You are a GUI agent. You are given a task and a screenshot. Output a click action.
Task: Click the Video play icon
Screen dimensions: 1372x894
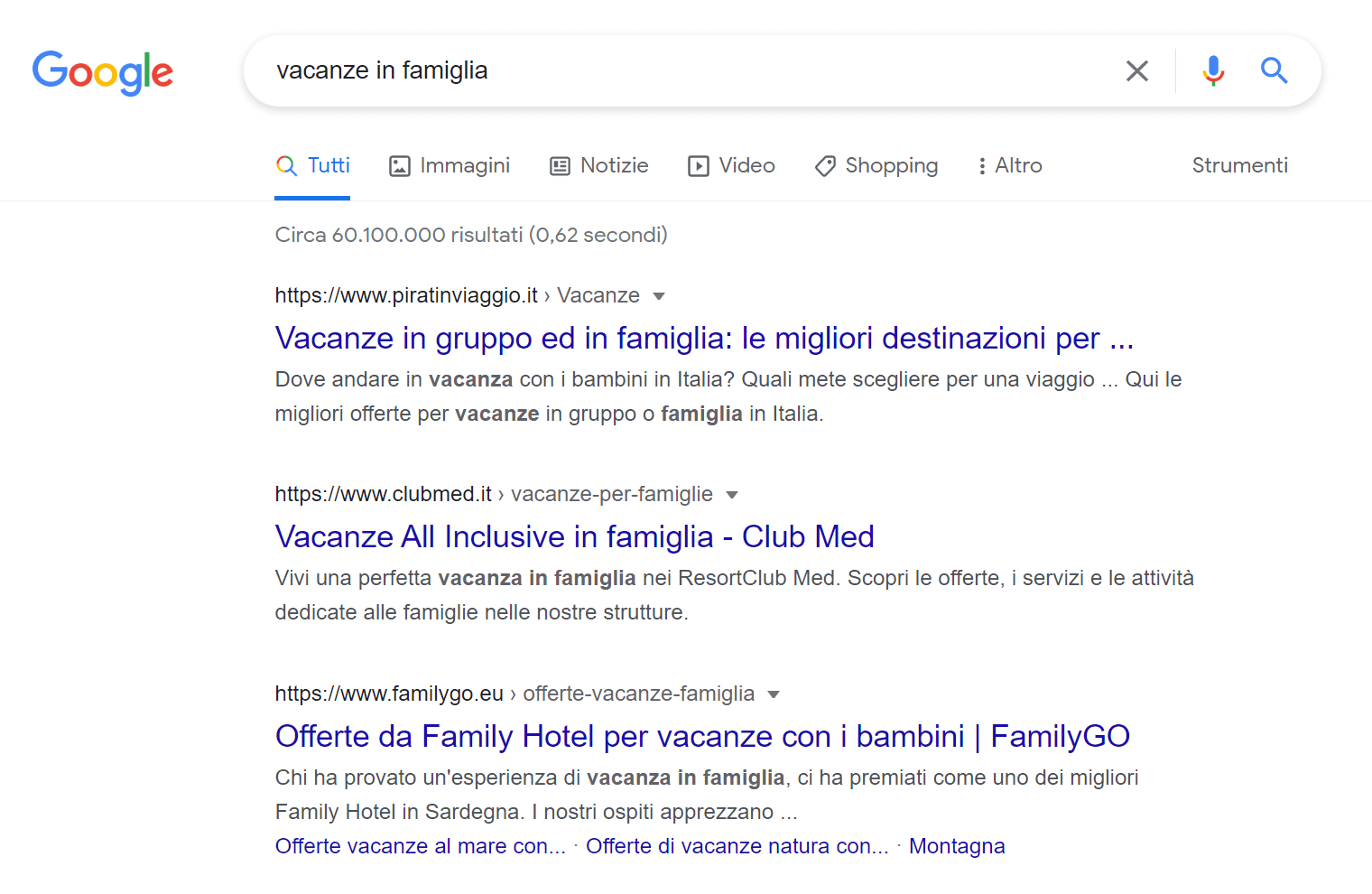[x=699, y=166]
